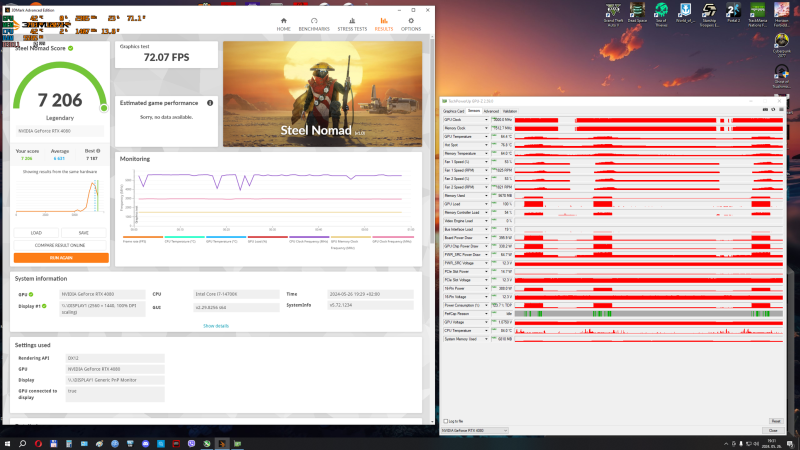This screenshot has height=450, width=800.
Task: Open Dead Space desktop shortcut
Action: [637, 14]
